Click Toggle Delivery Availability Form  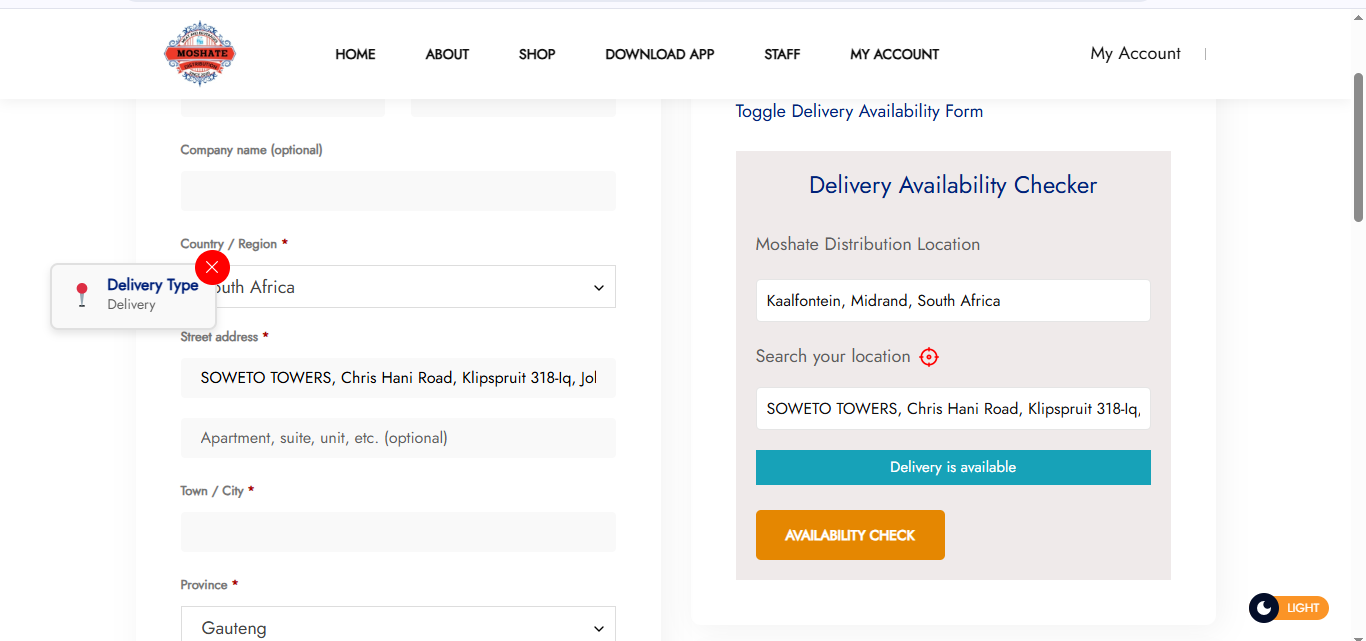858,111
